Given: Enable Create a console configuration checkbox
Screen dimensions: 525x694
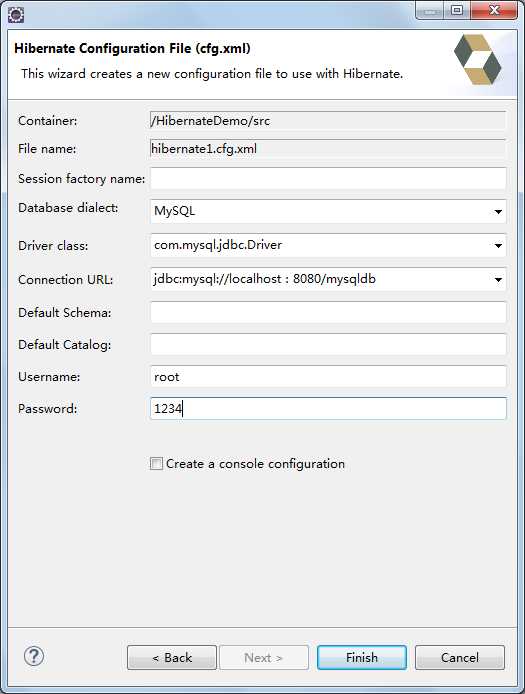Looking at the screenshot, I should (156, 463).
